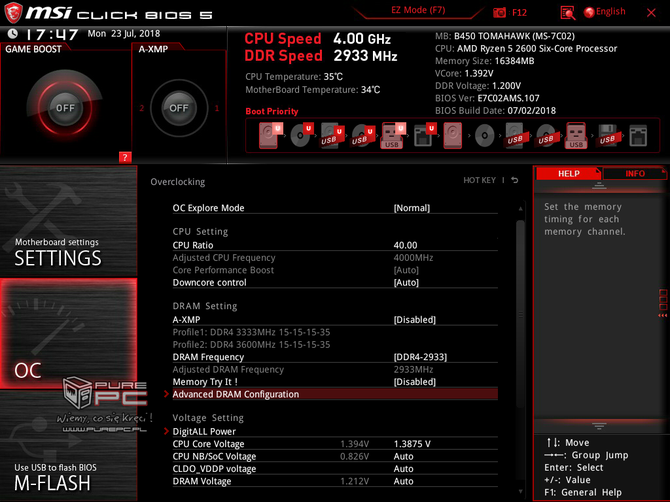Screen dimensions: 670x502
Task: Select the UEFI hard disk boot icon
Action: 269,135
